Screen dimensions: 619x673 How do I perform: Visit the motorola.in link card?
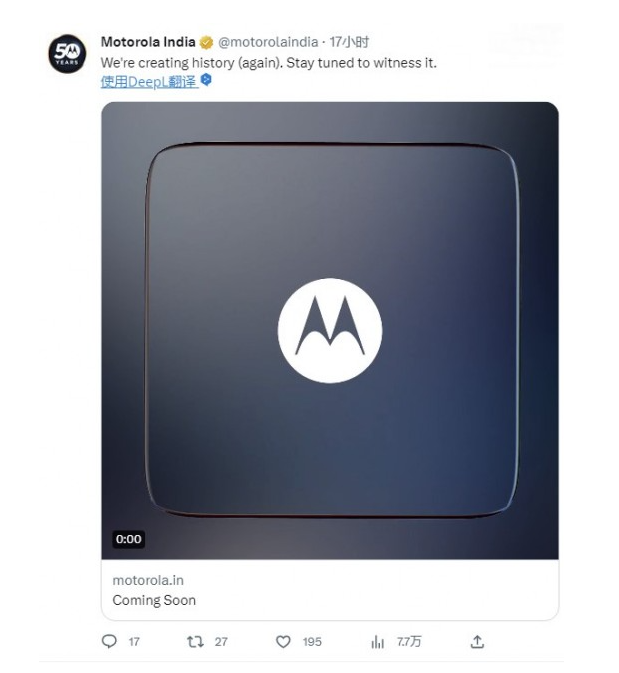[x=148, y=580]
